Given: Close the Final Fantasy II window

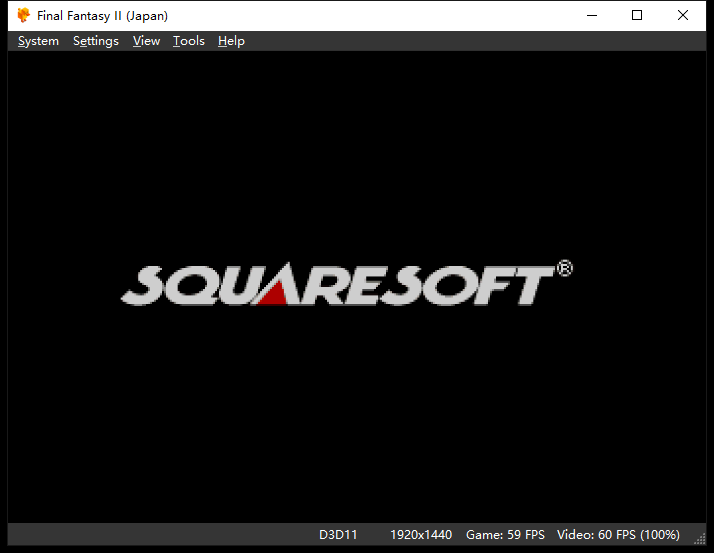Looking at the screenshot, I should click(x=683, y=15).
